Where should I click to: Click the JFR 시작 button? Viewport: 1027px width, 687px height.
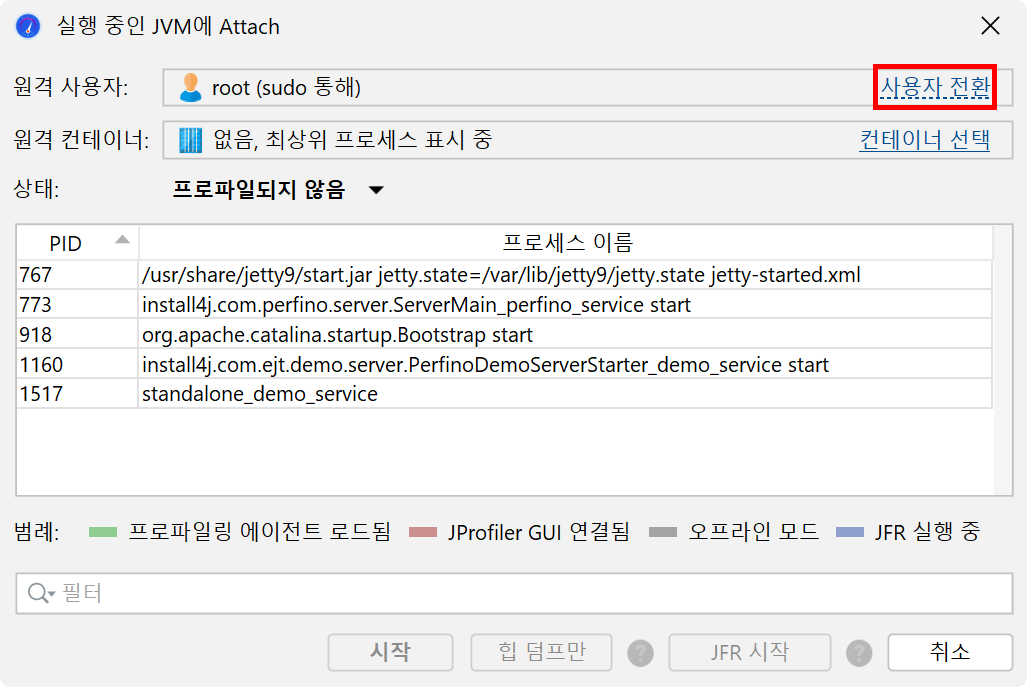[750, 652]
